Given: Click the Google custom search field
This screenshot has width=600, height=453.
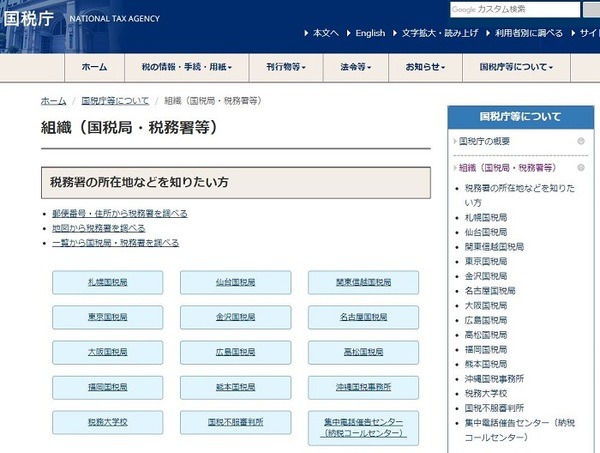Looking at the screenshot, I should (515, 10).
